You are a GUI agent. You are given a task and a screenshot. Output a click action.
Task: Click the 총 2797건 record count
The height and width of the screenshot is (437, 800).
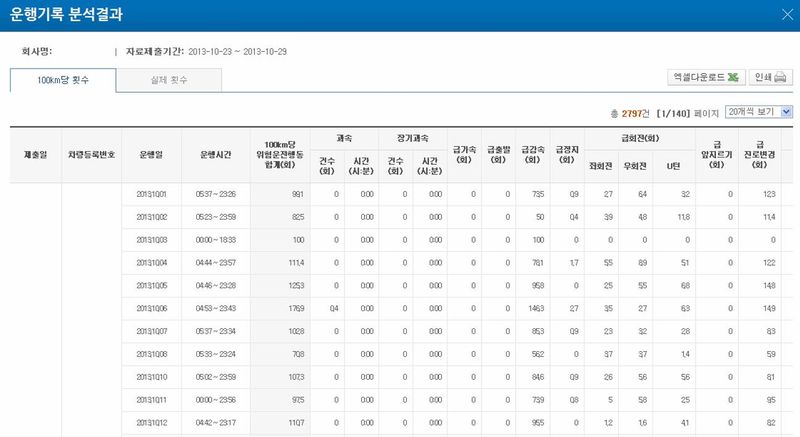(630, 113)
